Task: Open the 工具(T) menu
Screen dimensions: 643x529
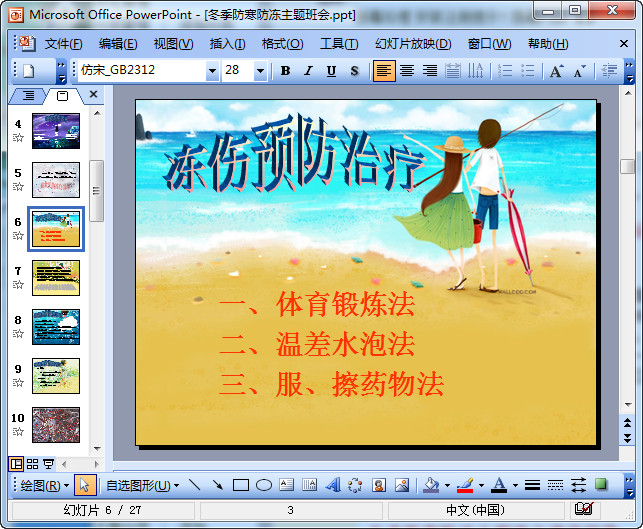Action: [x=339, y=43]
